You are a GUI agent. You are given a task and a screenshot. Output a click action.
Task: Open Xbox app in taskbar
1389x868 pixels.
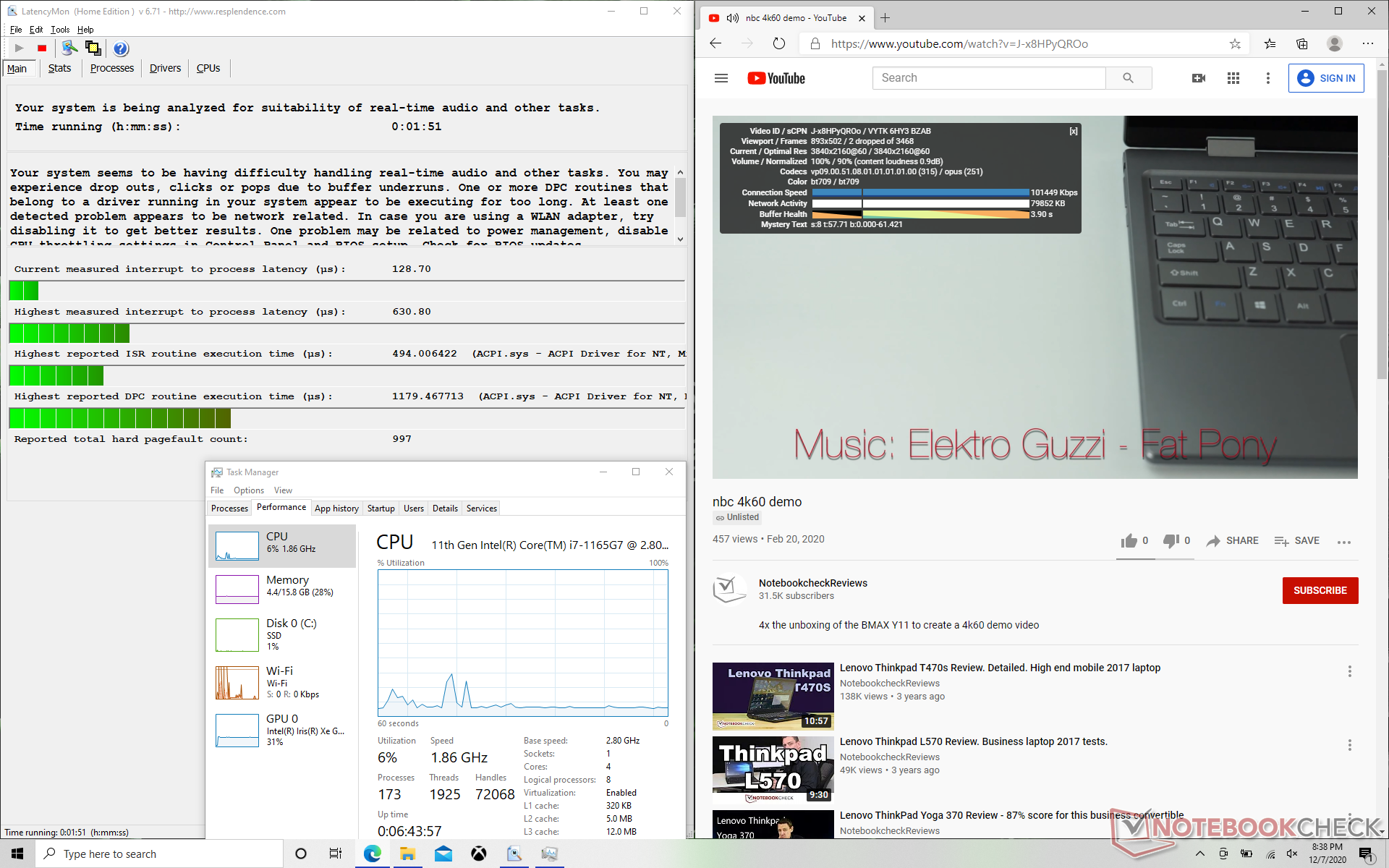click(478, 854)
